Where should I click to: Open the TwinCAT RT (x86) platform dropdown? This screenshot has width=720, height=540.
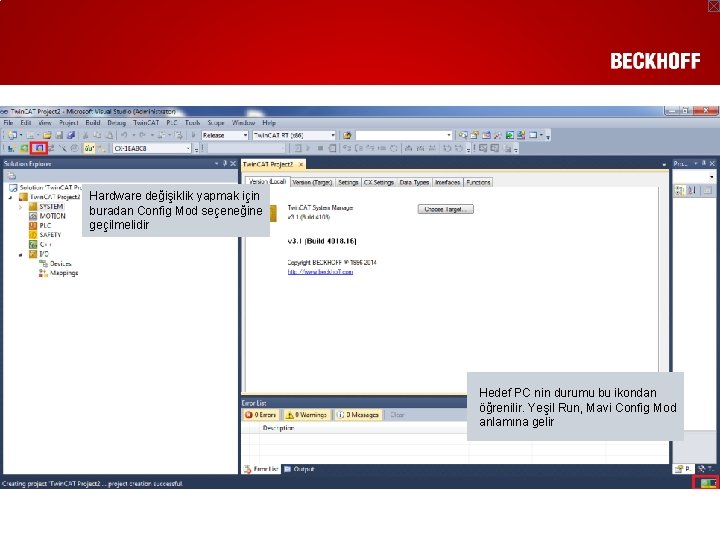(333, 135)
